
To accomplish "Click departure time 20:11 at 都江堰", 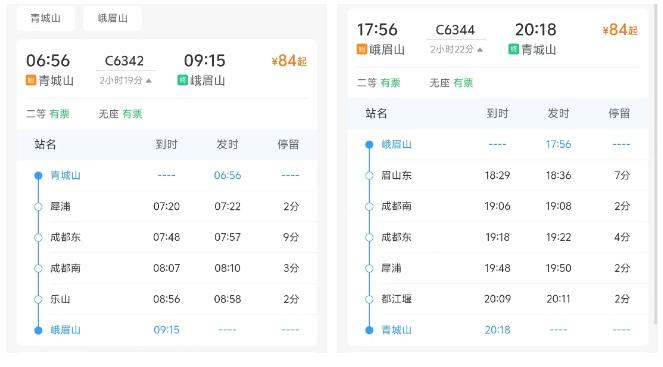I will click(x=559, y=299).
